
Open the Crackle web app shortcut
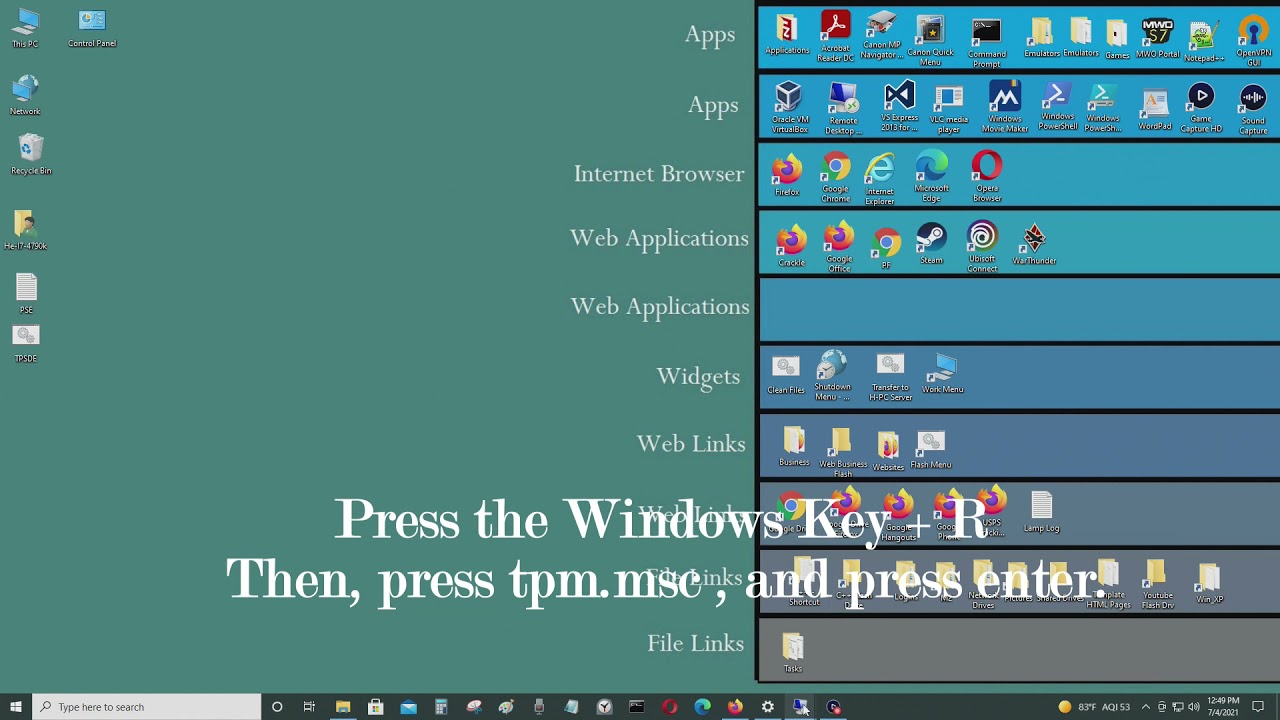pyautogui.click(x=791, y=246)
